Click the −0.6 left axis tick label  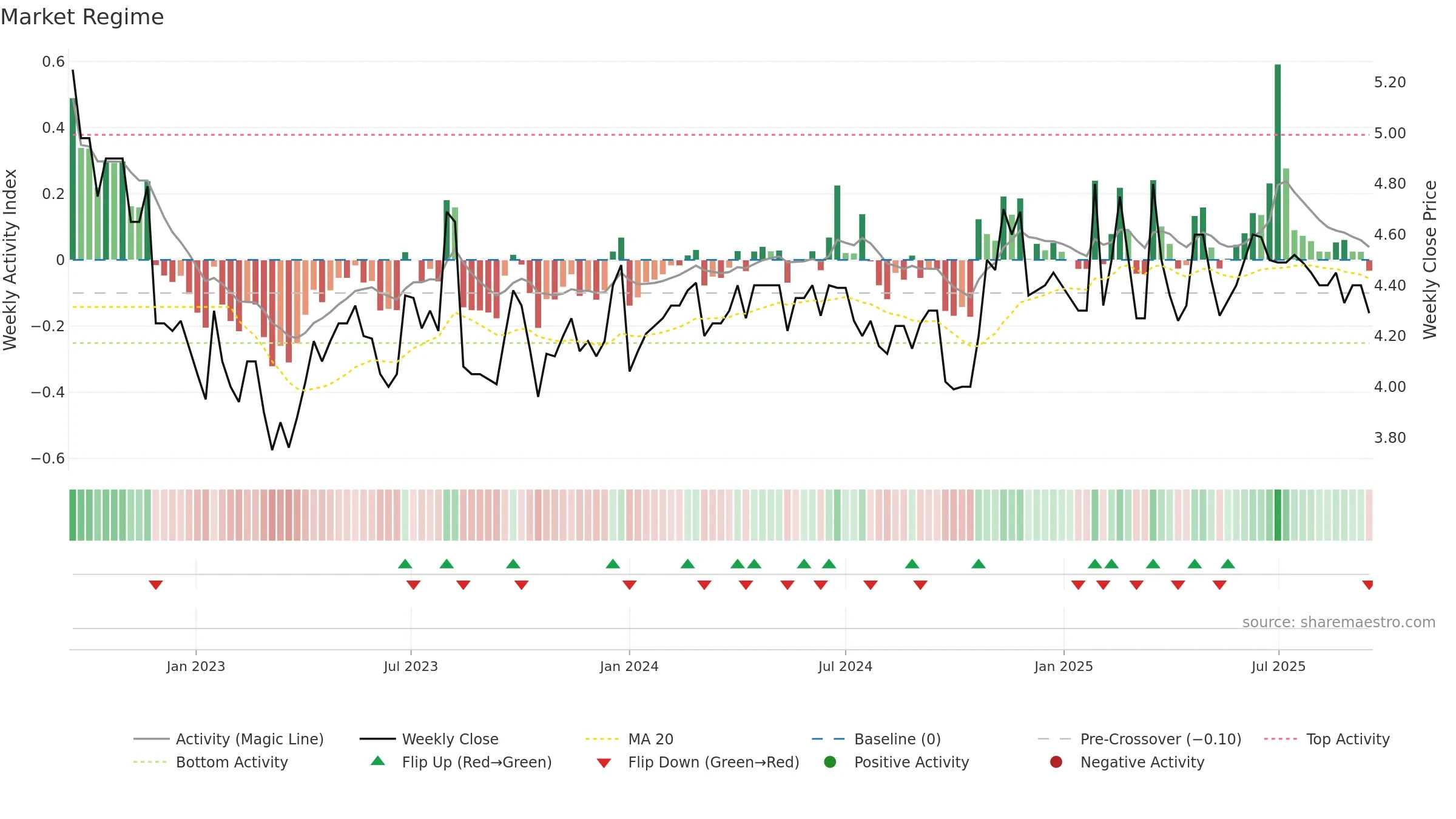coord(48,458)
